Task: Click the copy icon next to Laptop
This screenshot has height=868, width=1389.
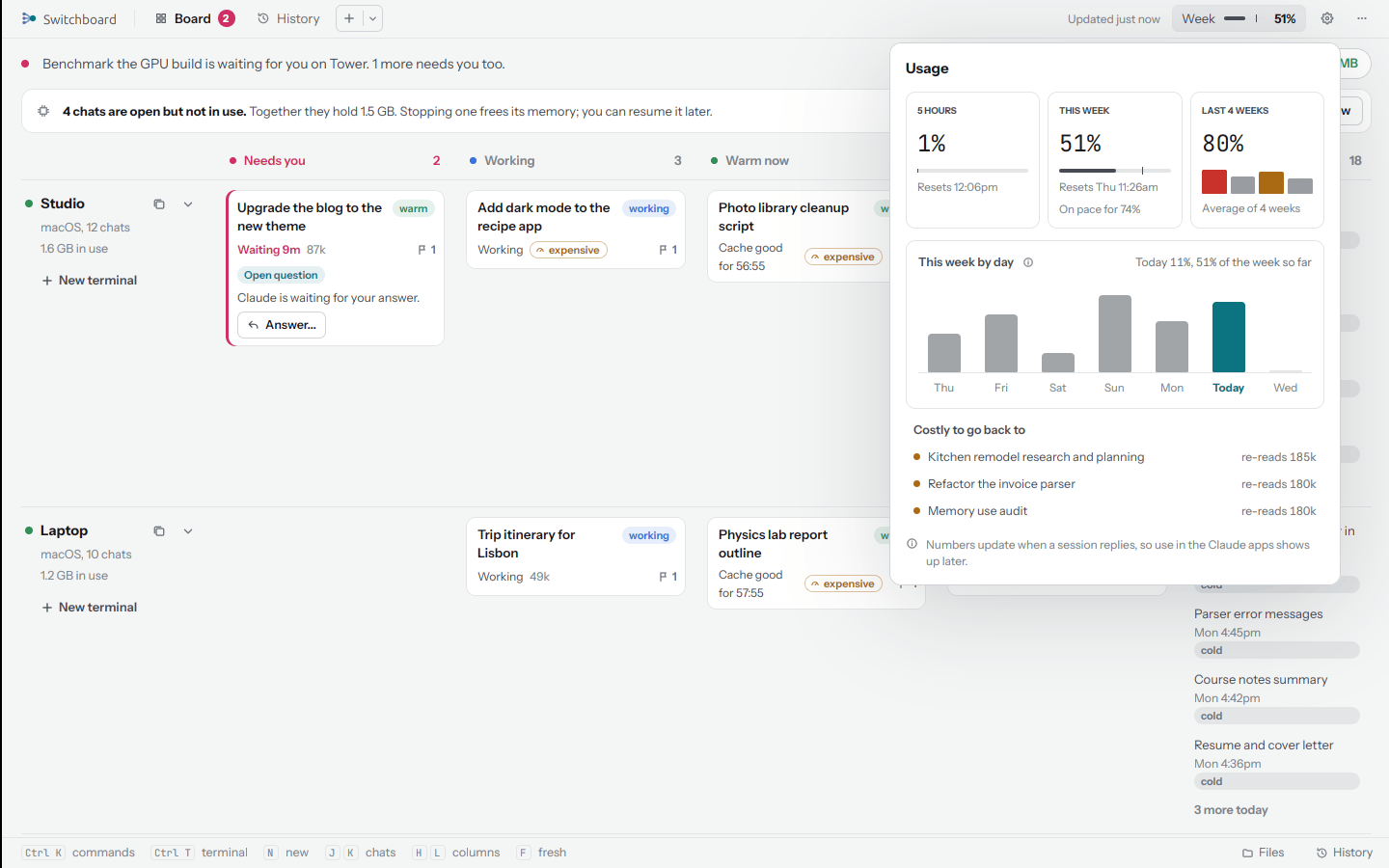Action: coord(159,531)
